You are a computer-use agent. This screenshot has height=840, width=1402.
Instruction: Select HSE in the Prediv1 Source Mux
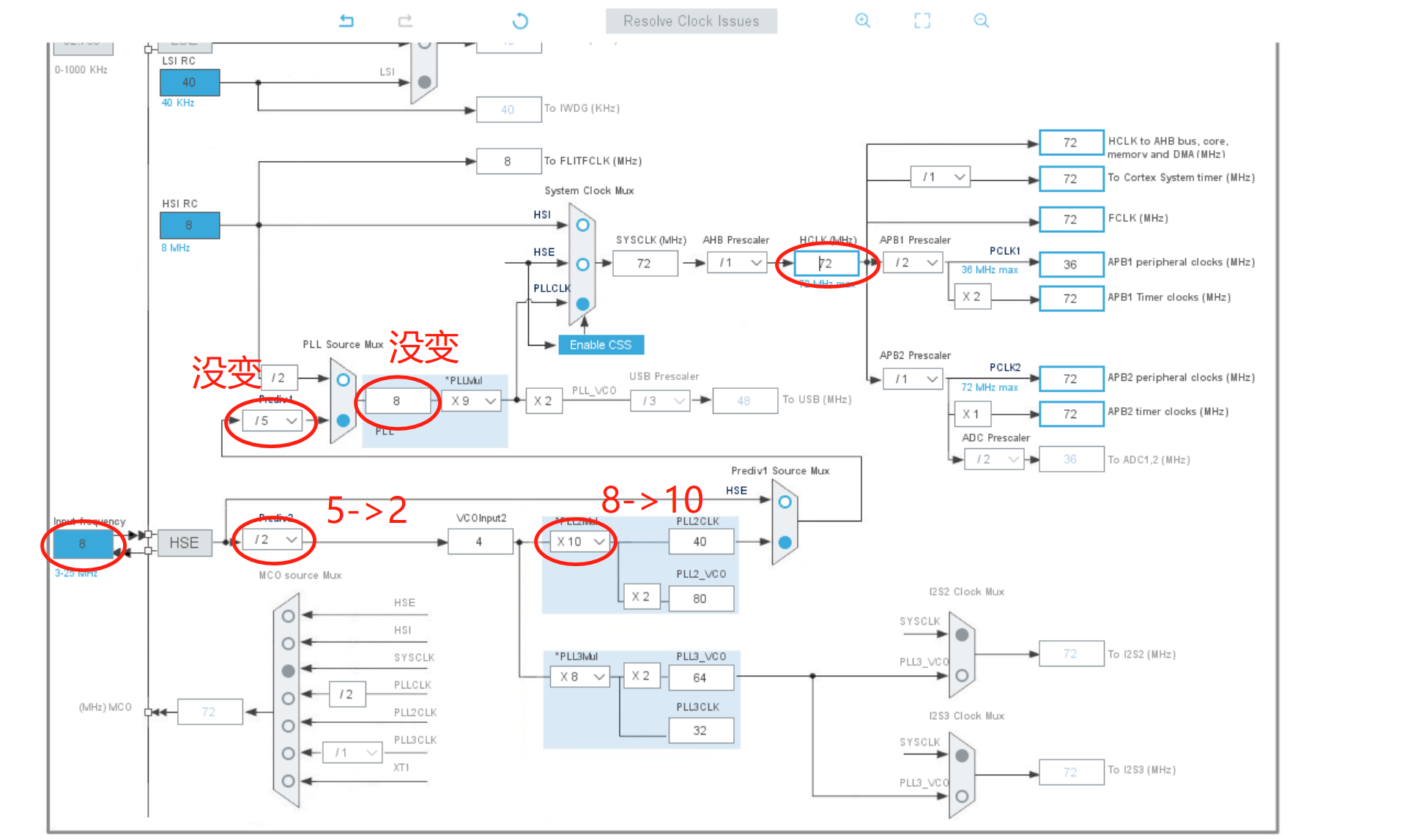coord(785,502)
